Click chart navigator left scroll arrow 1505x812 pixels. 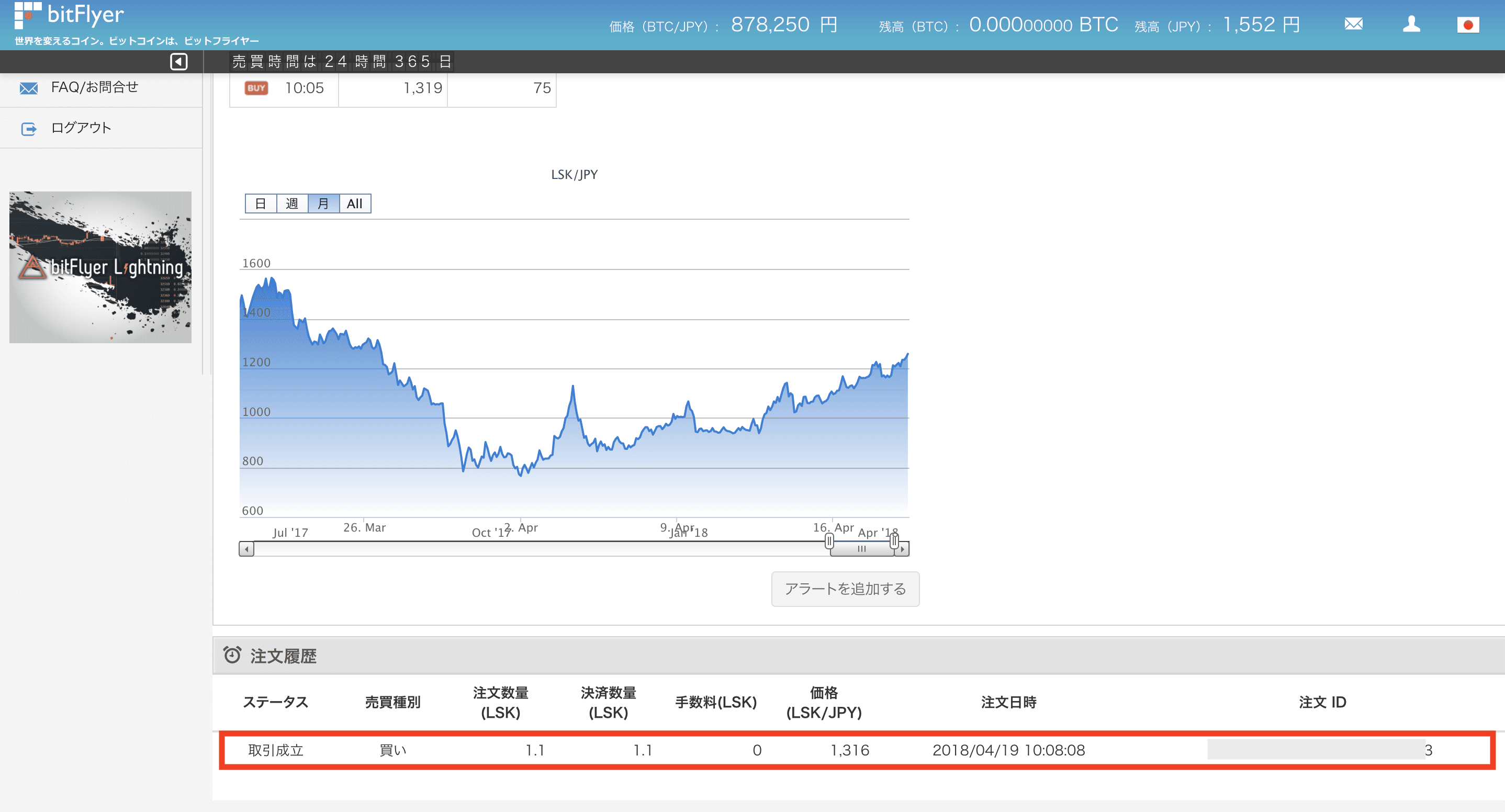pos(246,549)
